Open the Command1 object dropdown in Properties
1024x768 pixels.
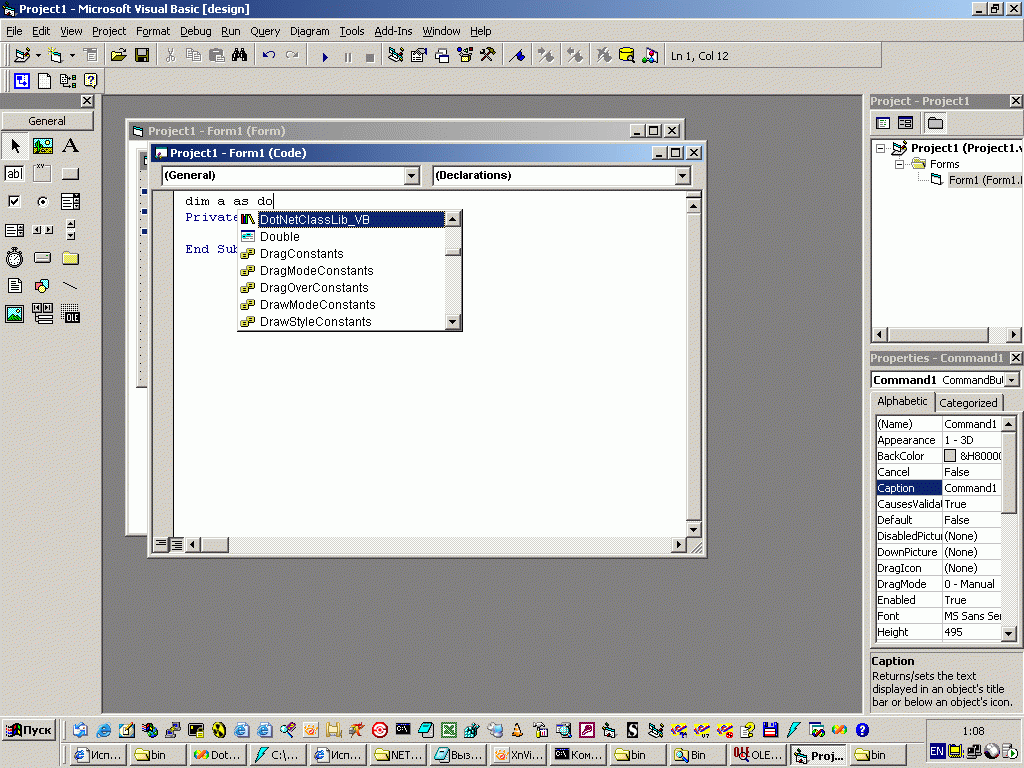tap(1012, 380)
